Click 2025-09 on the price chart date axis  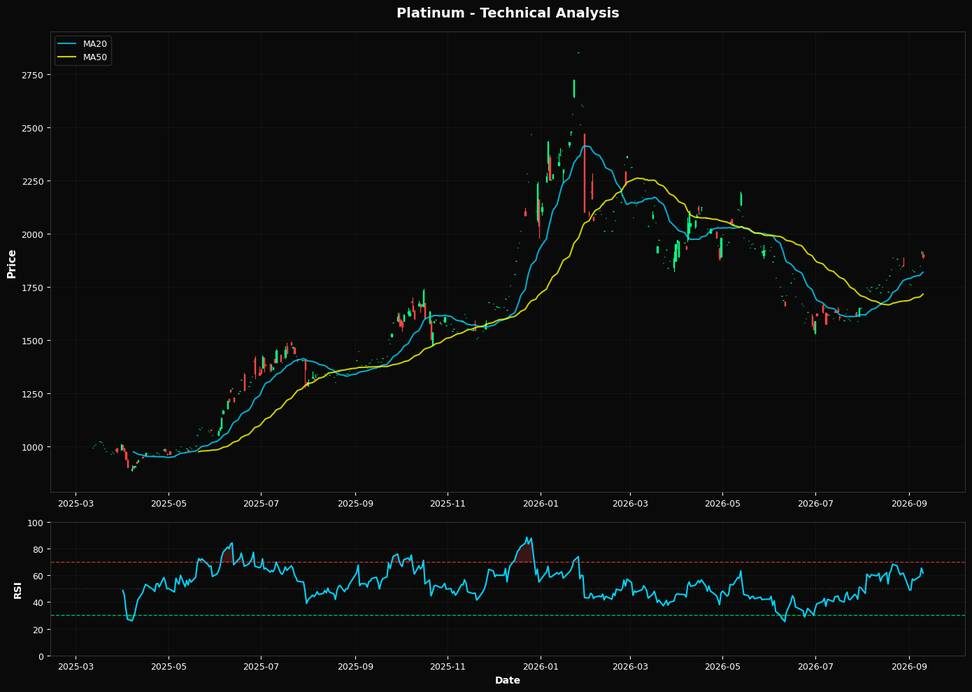355,503
